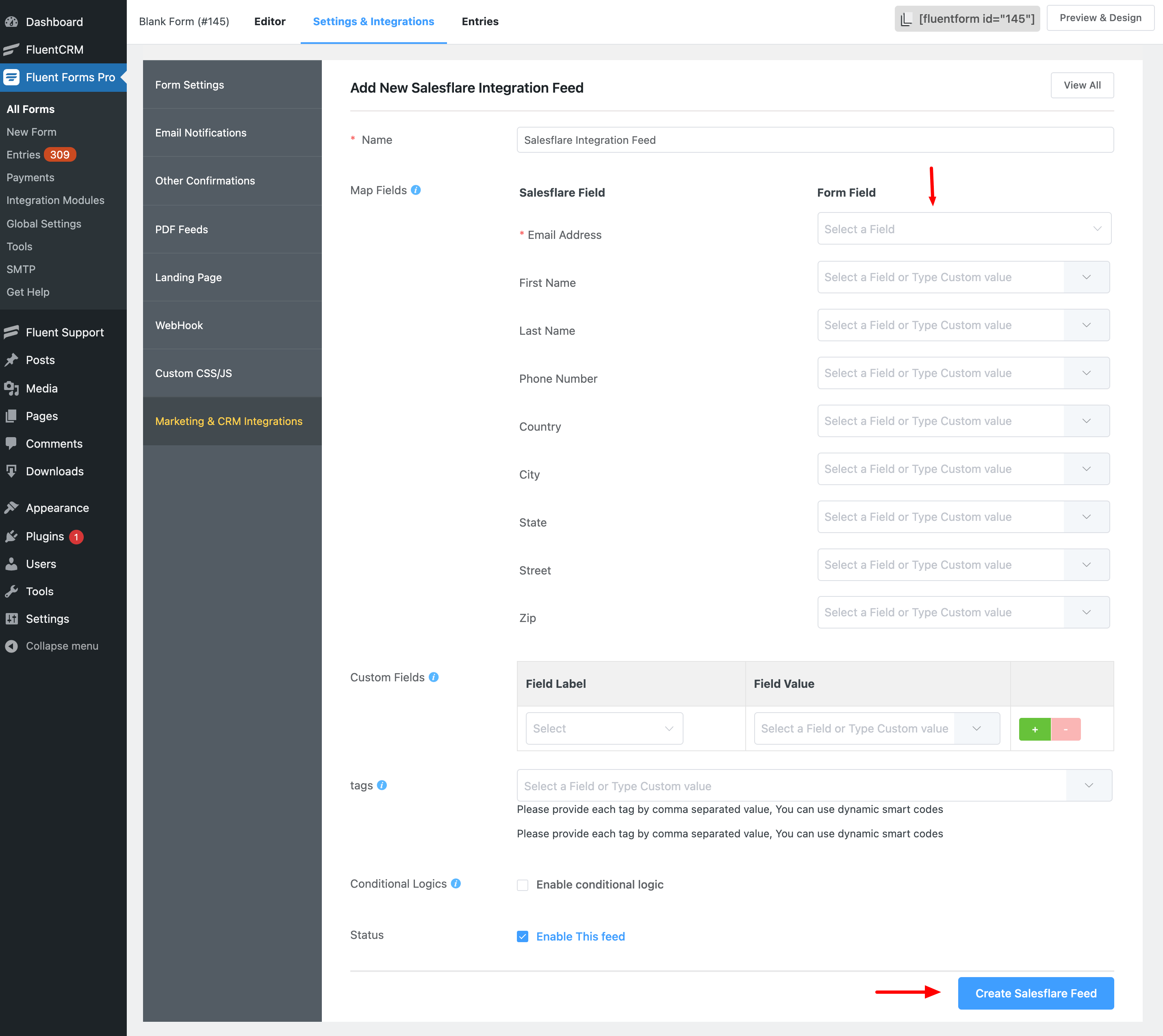Image resolution: width=1163 pixels, height=1036 pixels.
Task: Open the Zip field dropdown arrow
Action: pos(1086,613)
